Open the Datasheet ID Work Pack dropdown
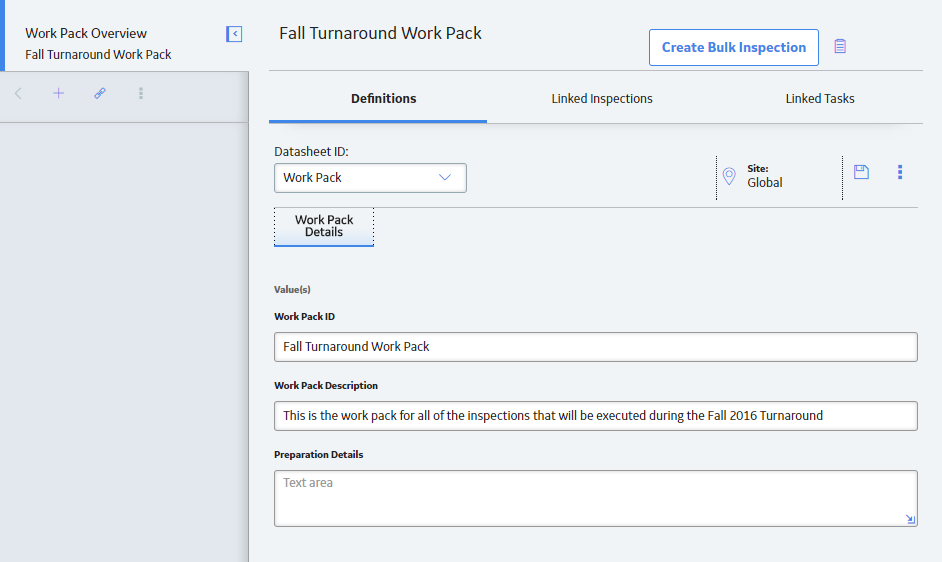This screenshot has height=562, width=942. click(x=370, y=178)
